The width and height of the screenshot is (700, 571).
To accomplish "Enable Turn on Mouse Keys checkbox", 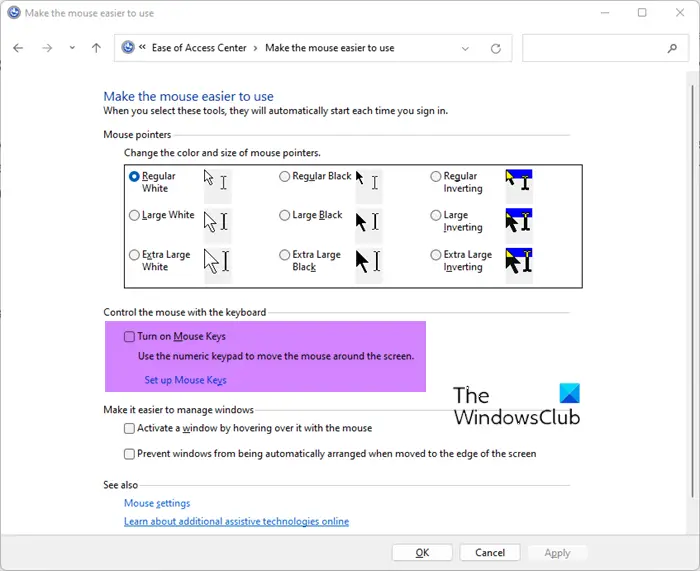I will point(129,337).
